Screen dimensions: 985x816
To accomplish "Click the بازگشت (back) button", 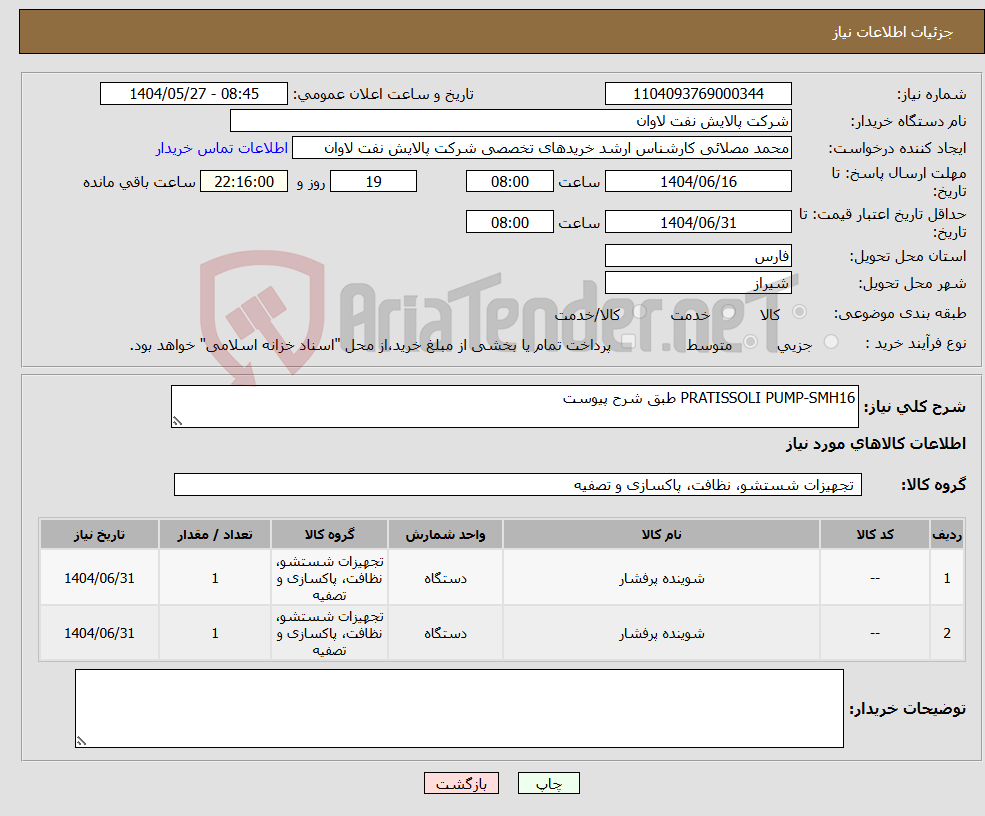I will tap(461, 783).
